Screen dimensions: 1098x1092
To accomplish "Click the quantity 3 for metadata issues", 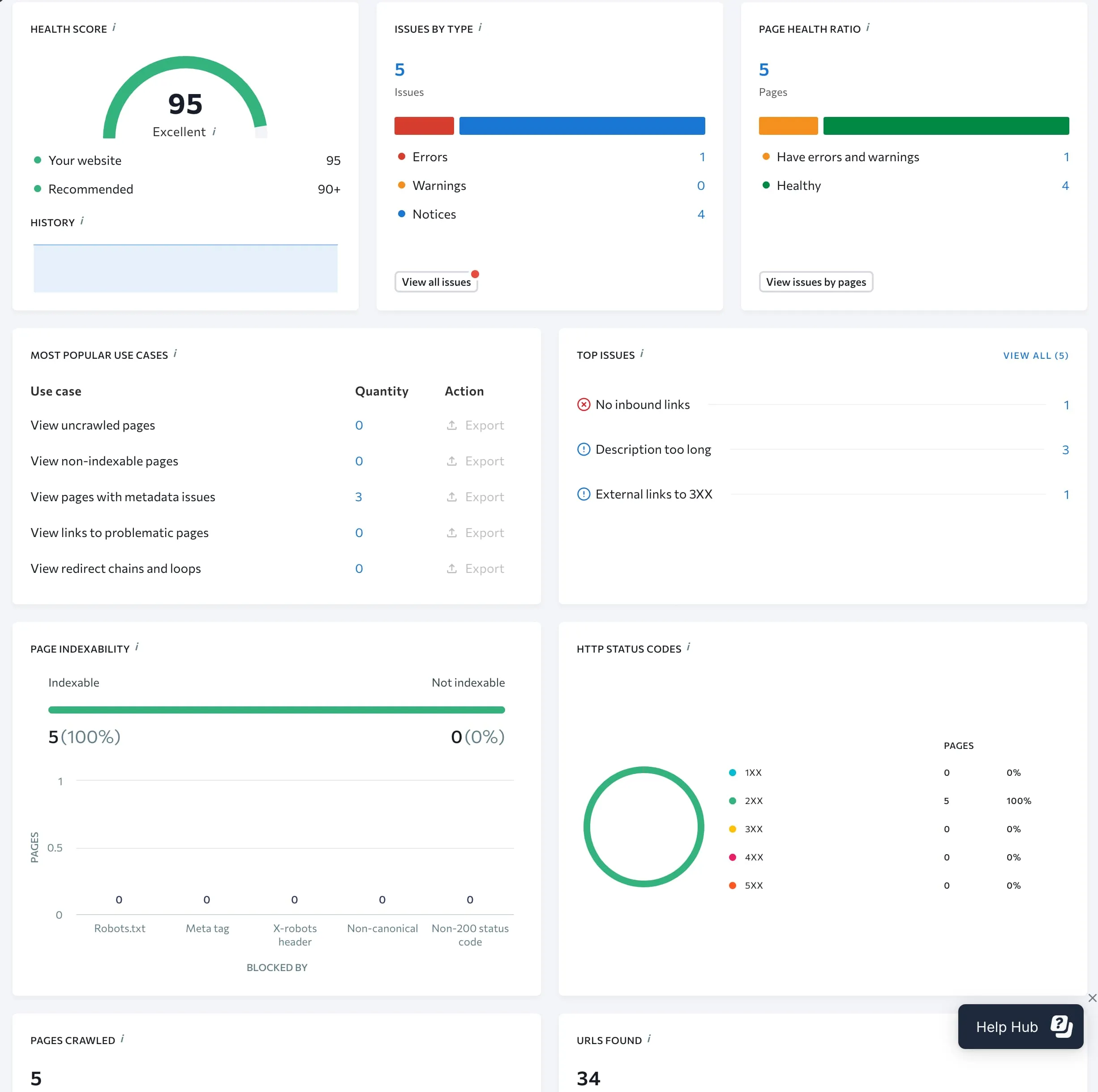I will (x=359, y=497).
